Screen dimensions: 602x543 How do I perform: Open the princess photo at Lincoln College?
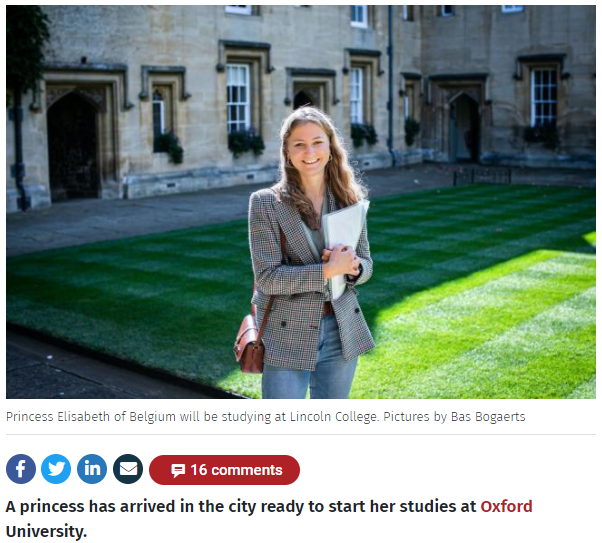pos(301,202)
